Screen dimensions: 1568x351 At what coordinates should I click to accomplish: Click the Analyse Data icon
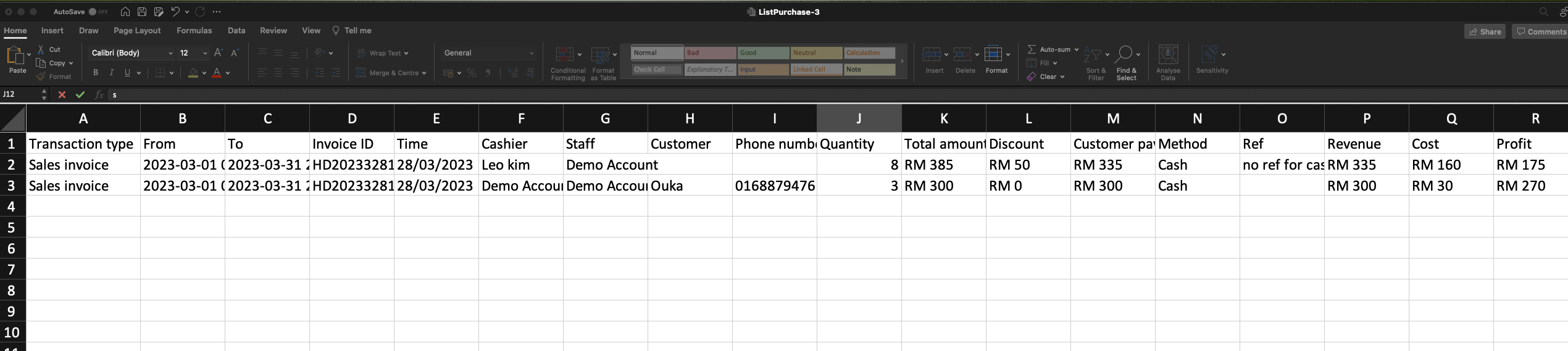[x=1168, y=55]
